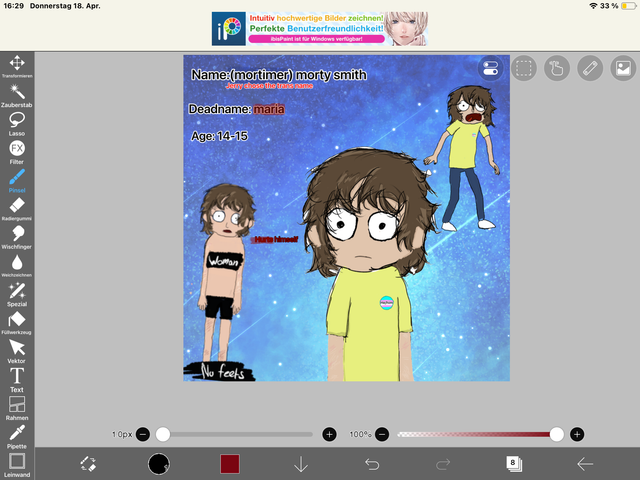
Task: Switch to the Radiergummi eraser tool
Action: pos(17,209)
